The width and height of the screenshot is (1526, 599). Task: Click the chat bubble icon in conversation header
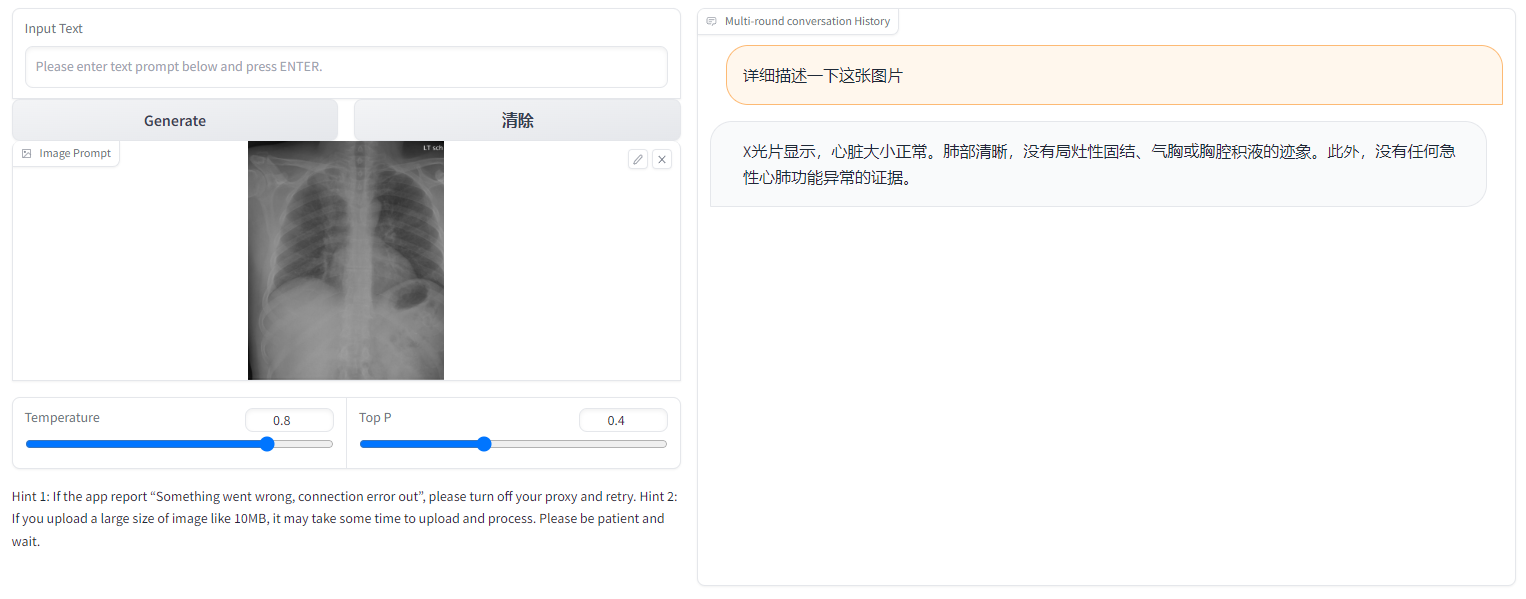click(x=711, y=21)
